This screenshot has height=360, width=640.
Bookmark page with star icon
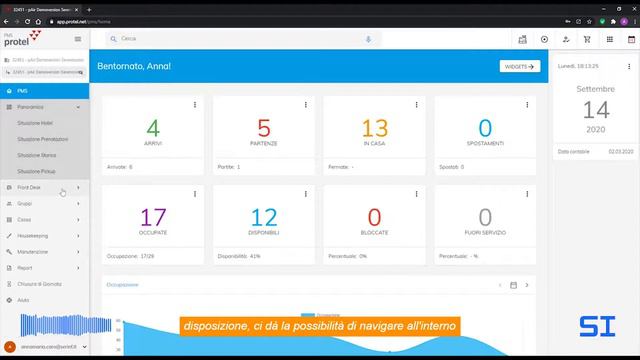589,22
